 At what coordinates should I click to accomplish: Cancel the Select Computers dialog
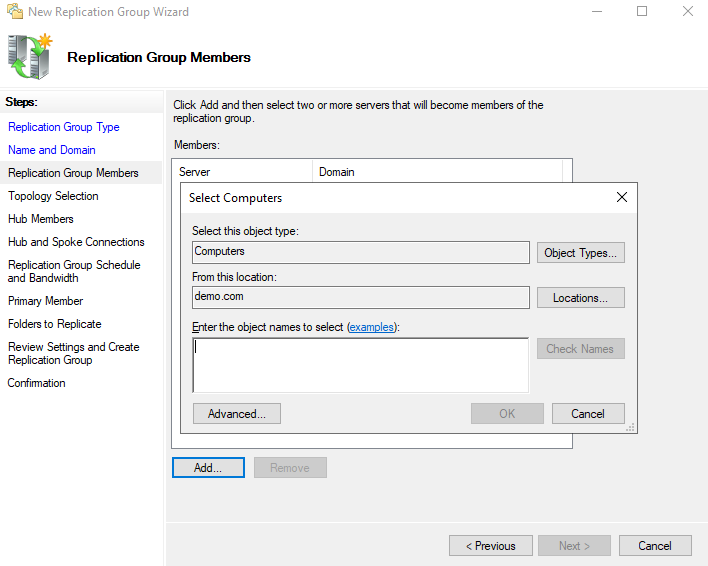pos(588,414)
